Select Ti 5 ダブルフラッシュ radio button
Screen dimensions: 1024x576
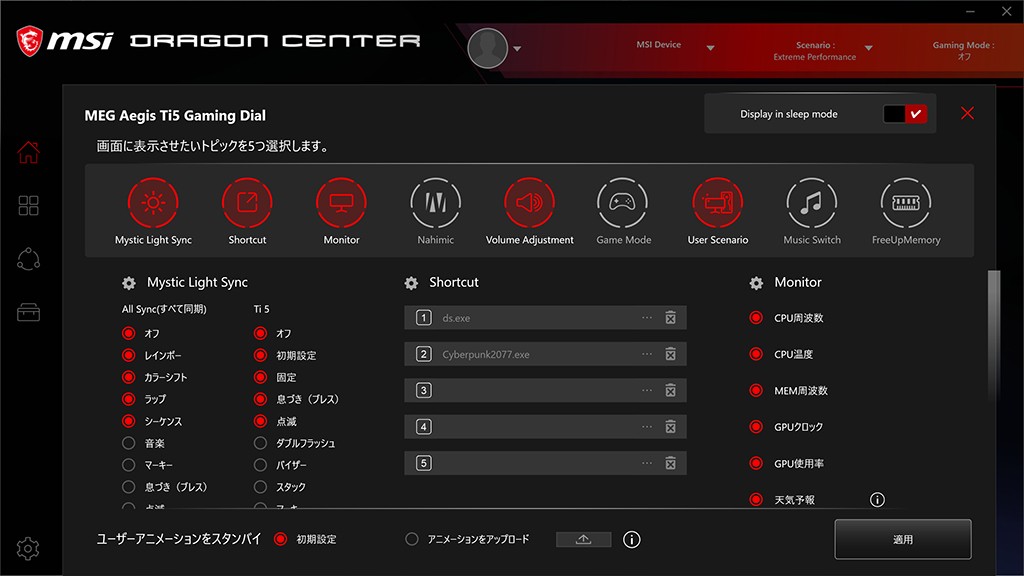pyautogui.click(x=261, y=443)
